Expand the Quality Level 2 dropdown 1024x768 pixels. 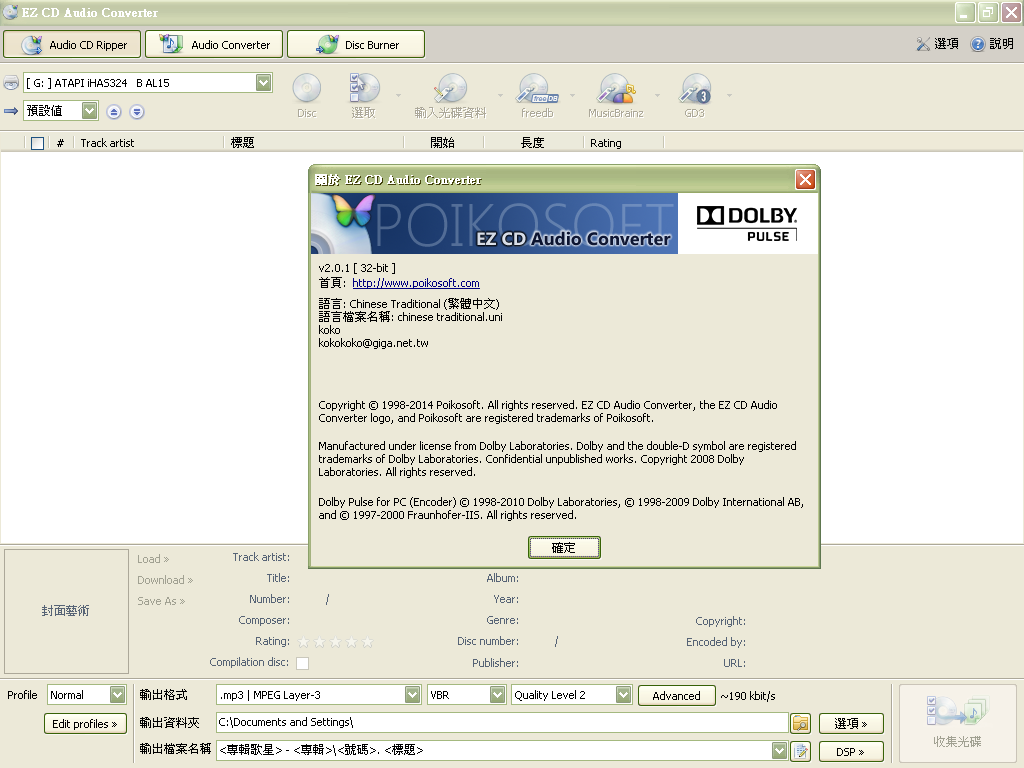[x=624, y=694]
